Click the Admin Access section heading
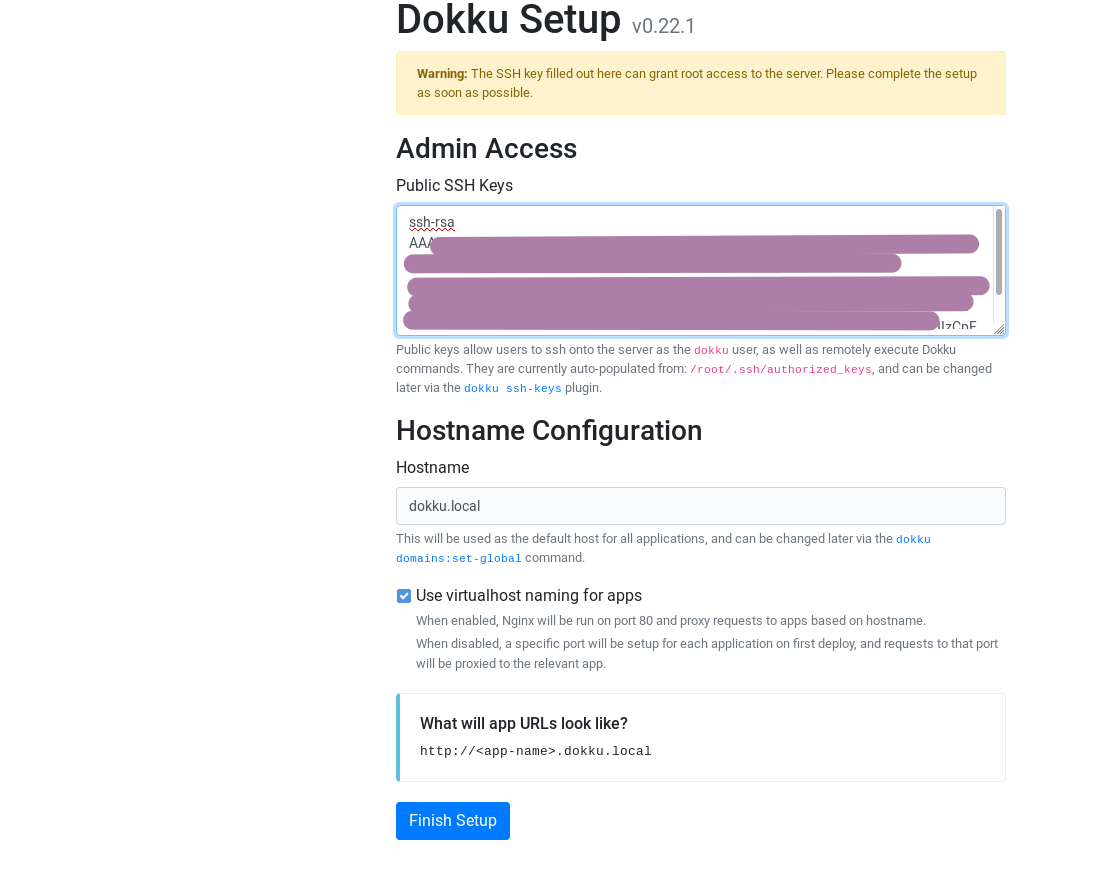The width and height of the screenshot is (1117, 869). tap(486, 148)
